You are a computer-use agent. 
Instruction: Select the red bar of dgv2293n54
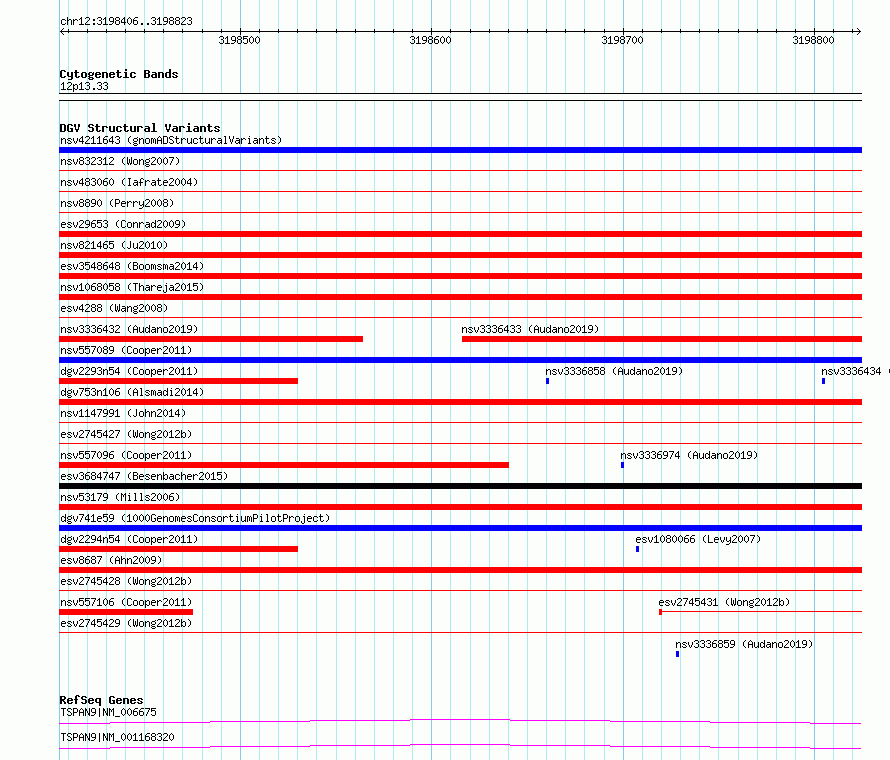178,381
